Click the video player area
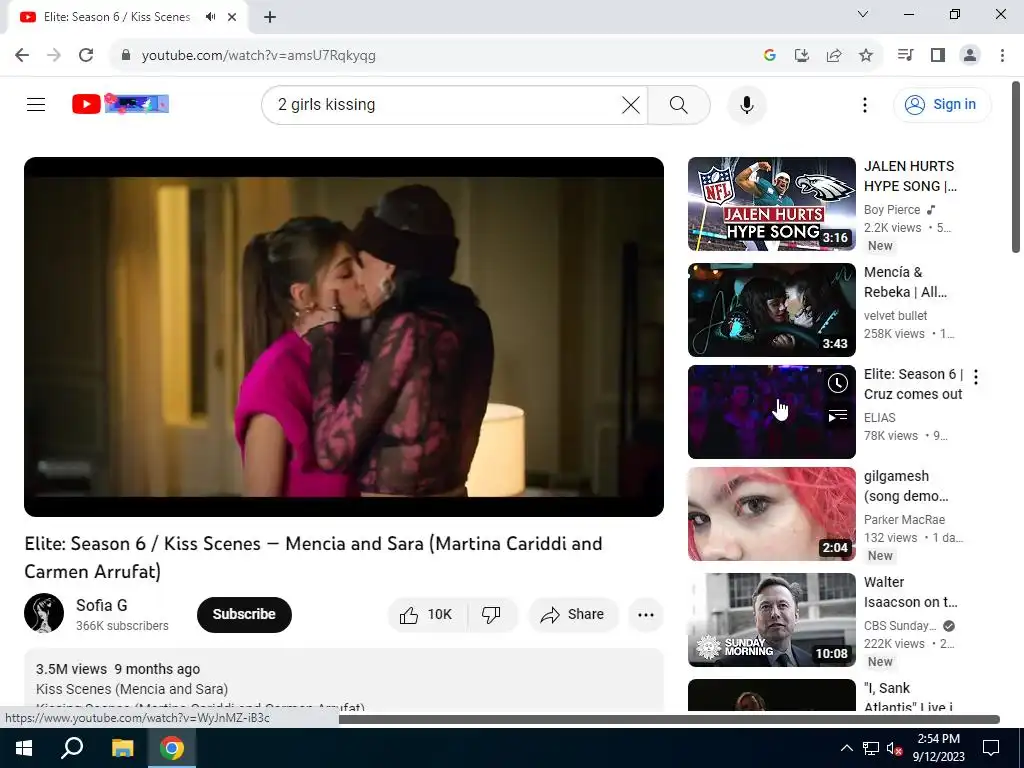This screenshot has height=768, width=1024. (x=344, y=336)
